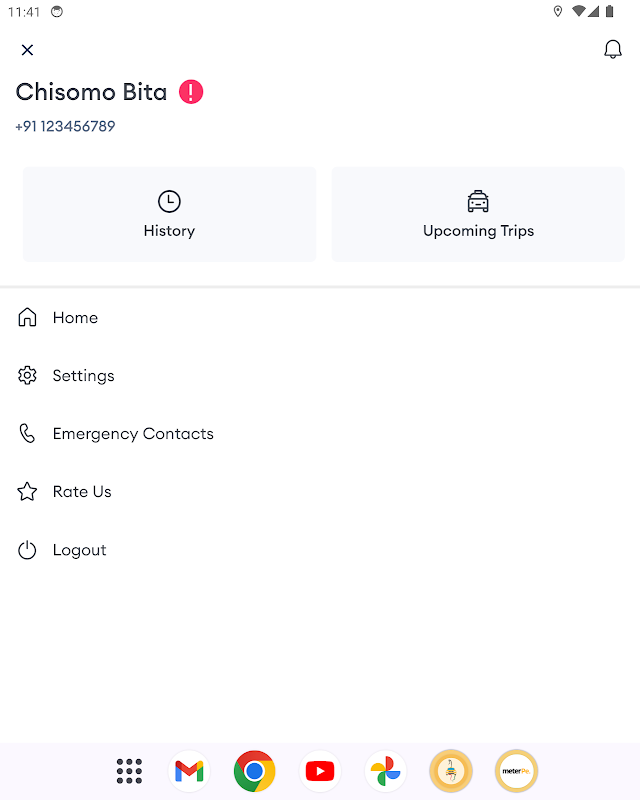Click the phone icon beside Emergency Contacts
This screenshot has height=800, width=640.
tap(27, 434)
